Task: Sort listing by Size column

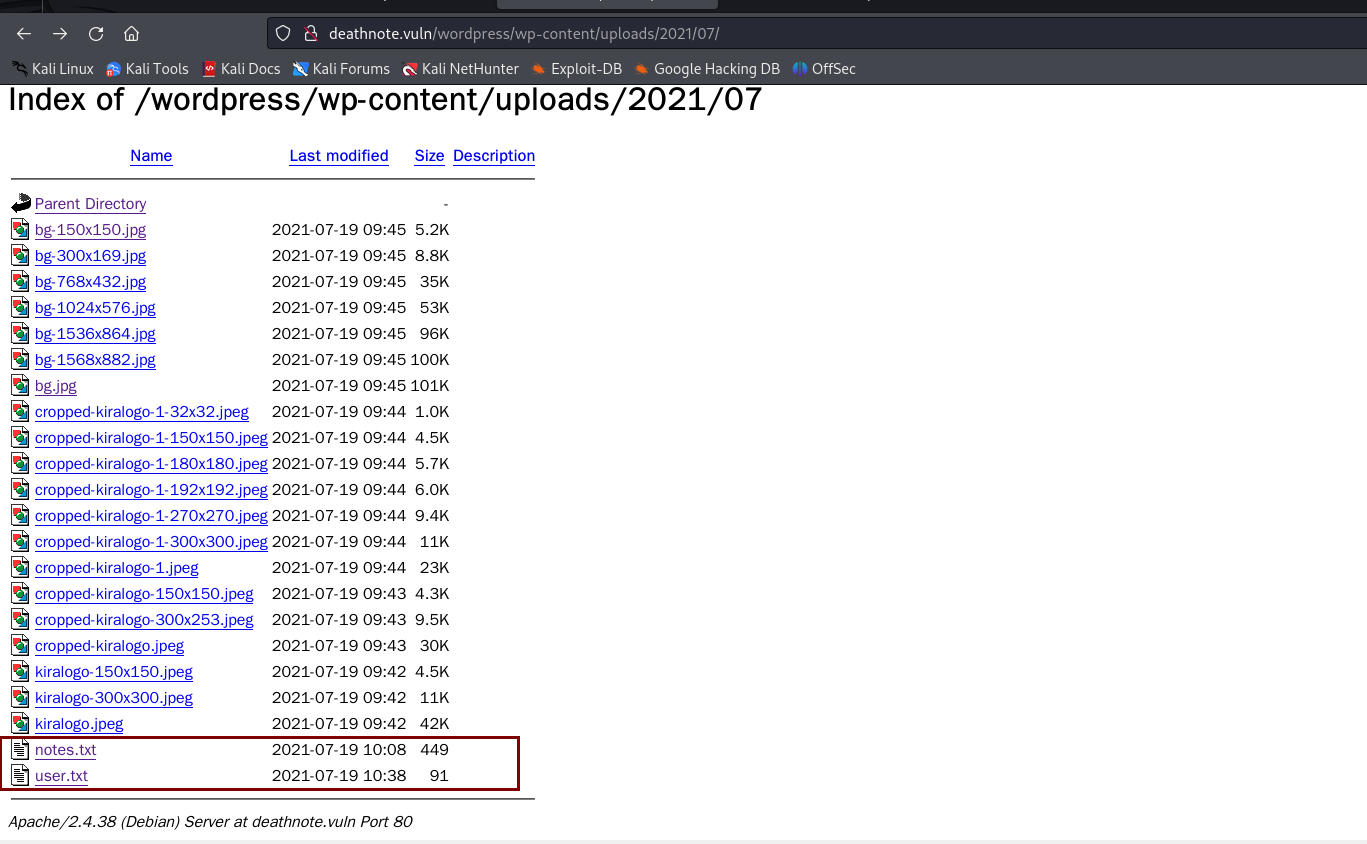Action: tap(429, 156)
